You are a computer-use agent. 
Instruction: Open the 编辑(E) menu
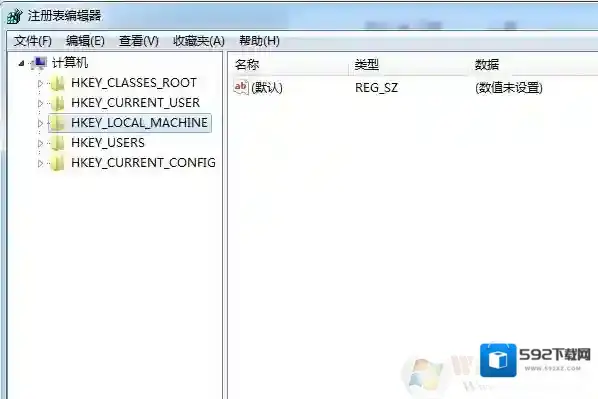[x=85, y=41]
